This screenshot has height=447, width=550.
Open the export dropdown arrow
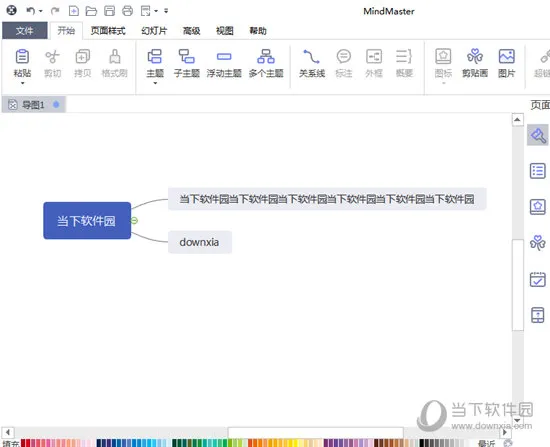156,11
